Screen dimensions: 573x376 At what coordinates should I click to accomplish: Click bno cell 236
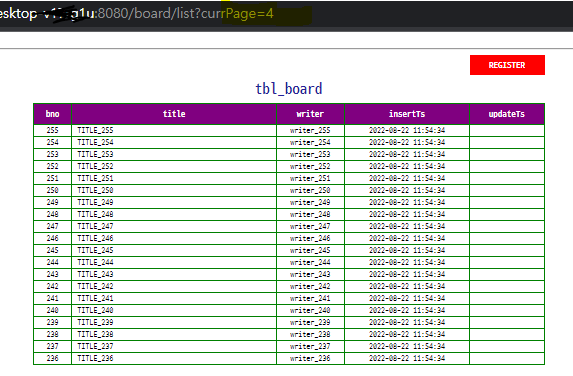[53, 358]
